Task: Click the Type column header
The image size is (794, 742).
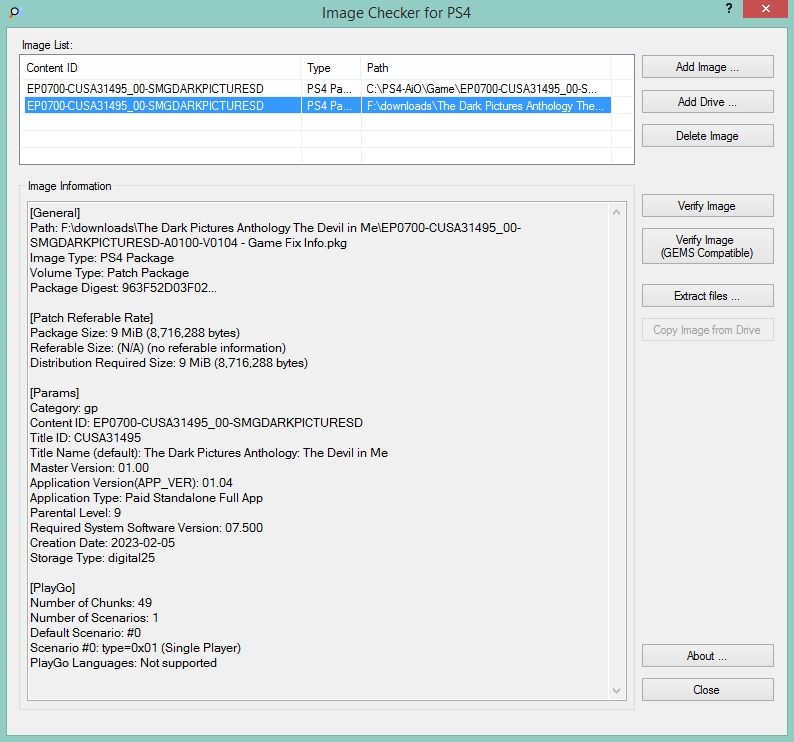Action: pyautogui.click(x=330, y=68)
